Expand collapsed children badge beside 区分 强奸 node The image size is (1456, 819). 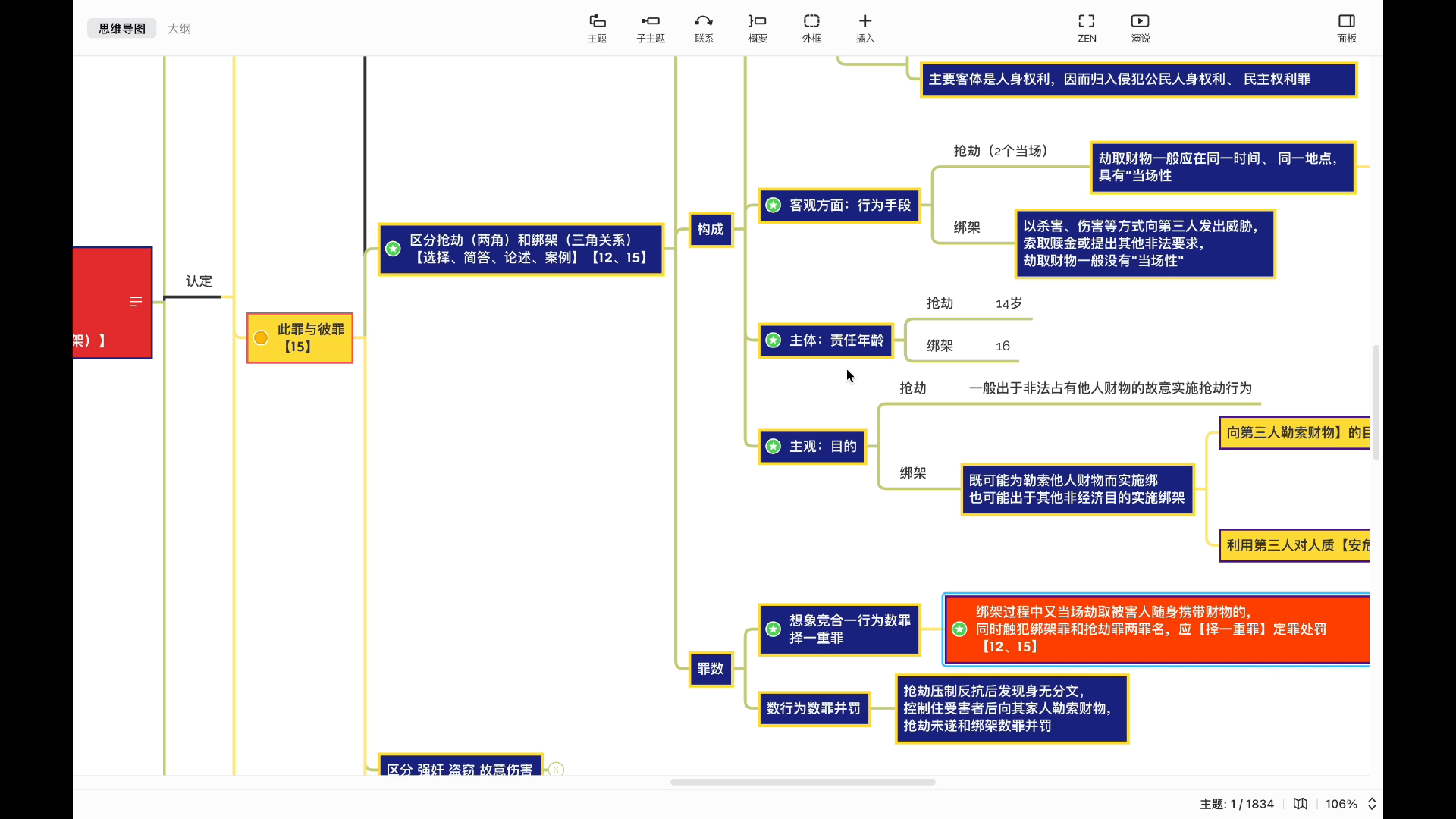click(556, 770)
